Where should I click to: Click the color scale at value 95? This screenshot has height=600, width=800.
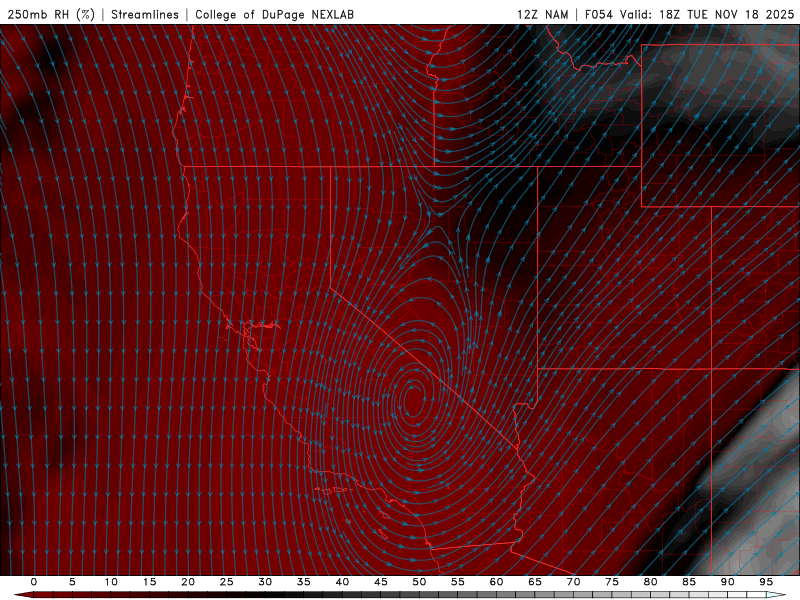tap(766, 595)
